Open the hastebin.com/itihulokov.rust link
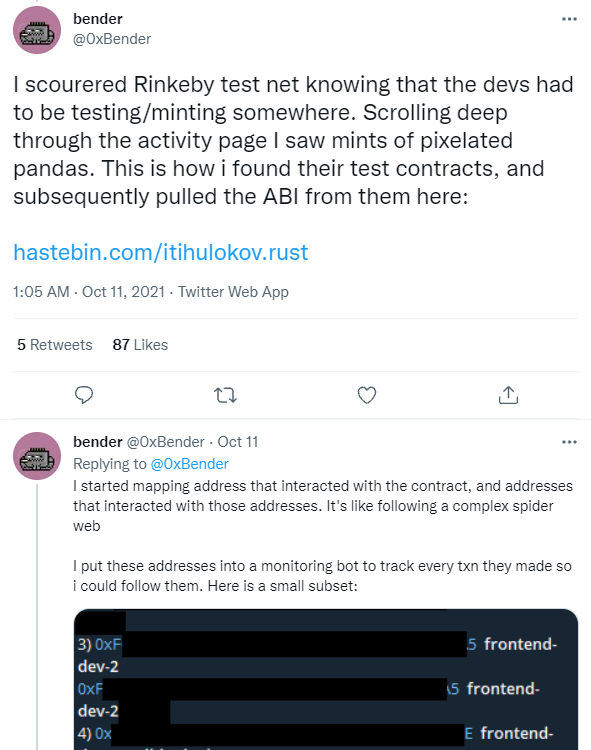591x750 pixels. [x=161, y=252]
